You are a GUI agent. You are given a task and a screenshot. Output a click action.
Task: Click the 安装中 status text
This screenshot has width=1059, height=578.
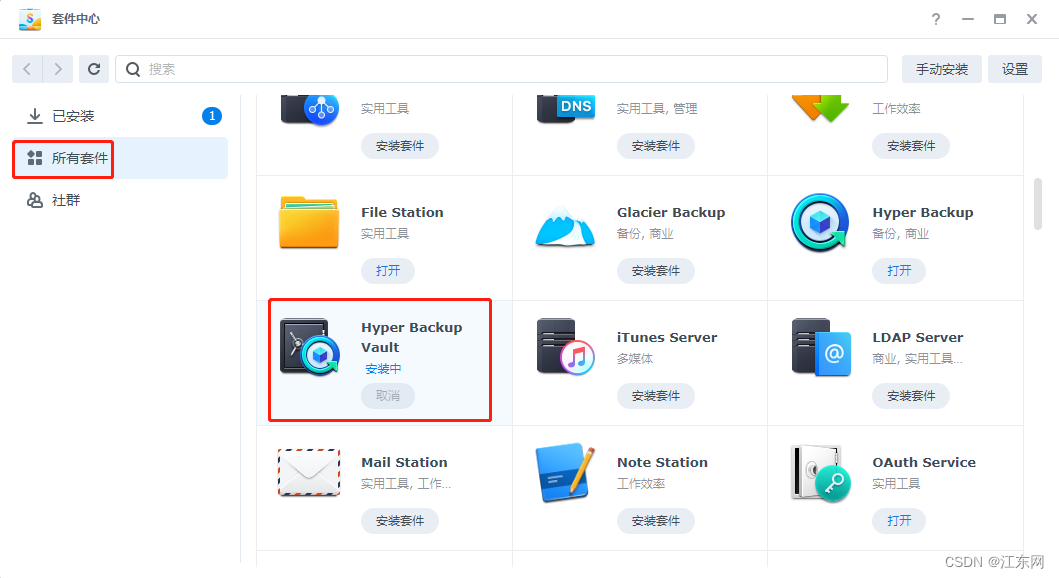(x=383, y=369)
